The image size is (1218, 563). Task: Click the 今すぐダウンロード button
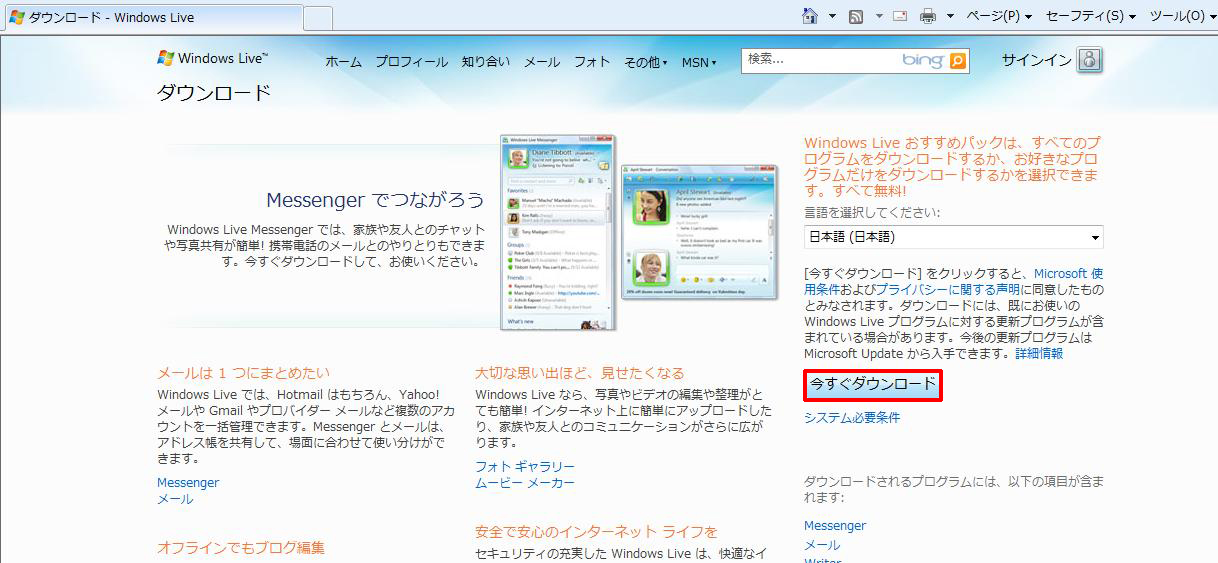click(x=873, y=385)
